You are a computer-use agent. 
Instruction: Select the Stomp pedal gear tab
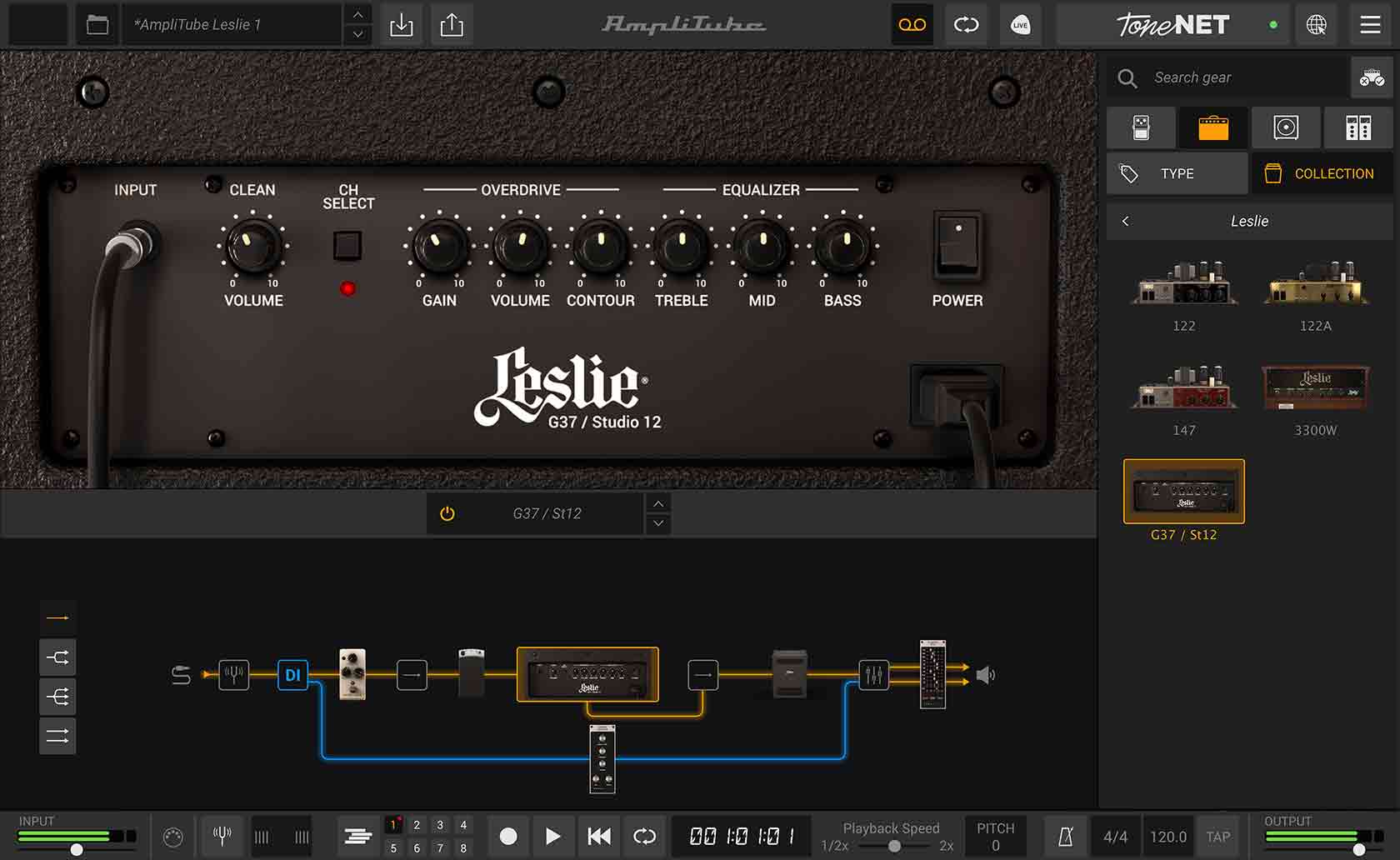point(1142,127)
